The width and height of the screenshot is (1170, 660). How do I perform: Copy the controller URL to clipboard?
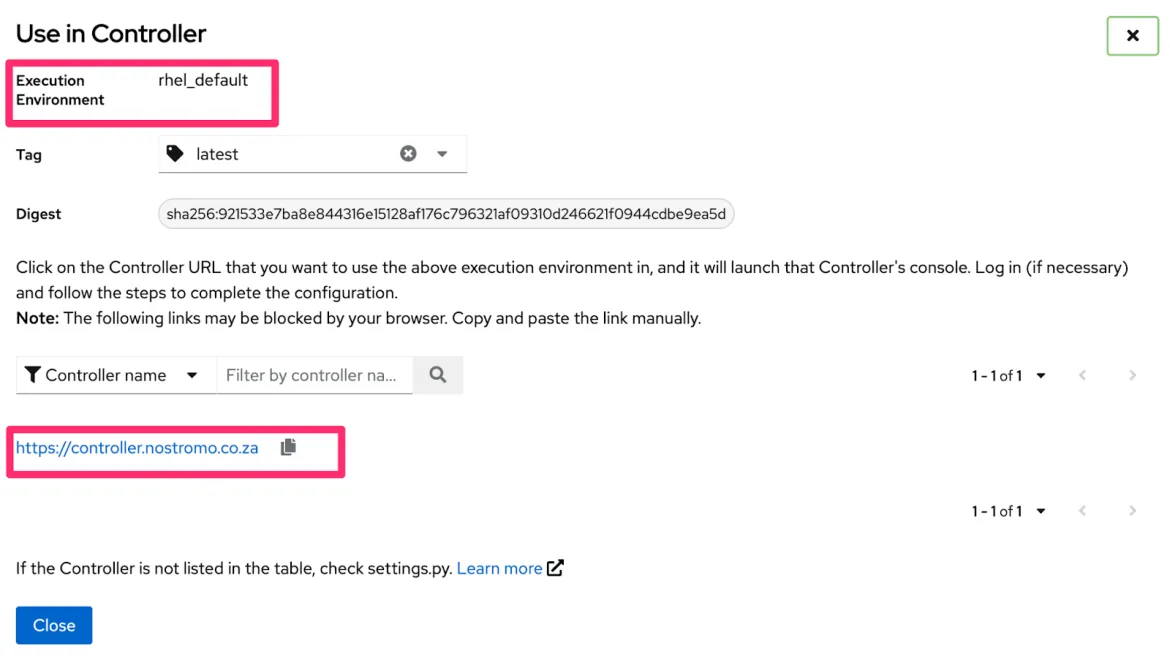point(288,447)
